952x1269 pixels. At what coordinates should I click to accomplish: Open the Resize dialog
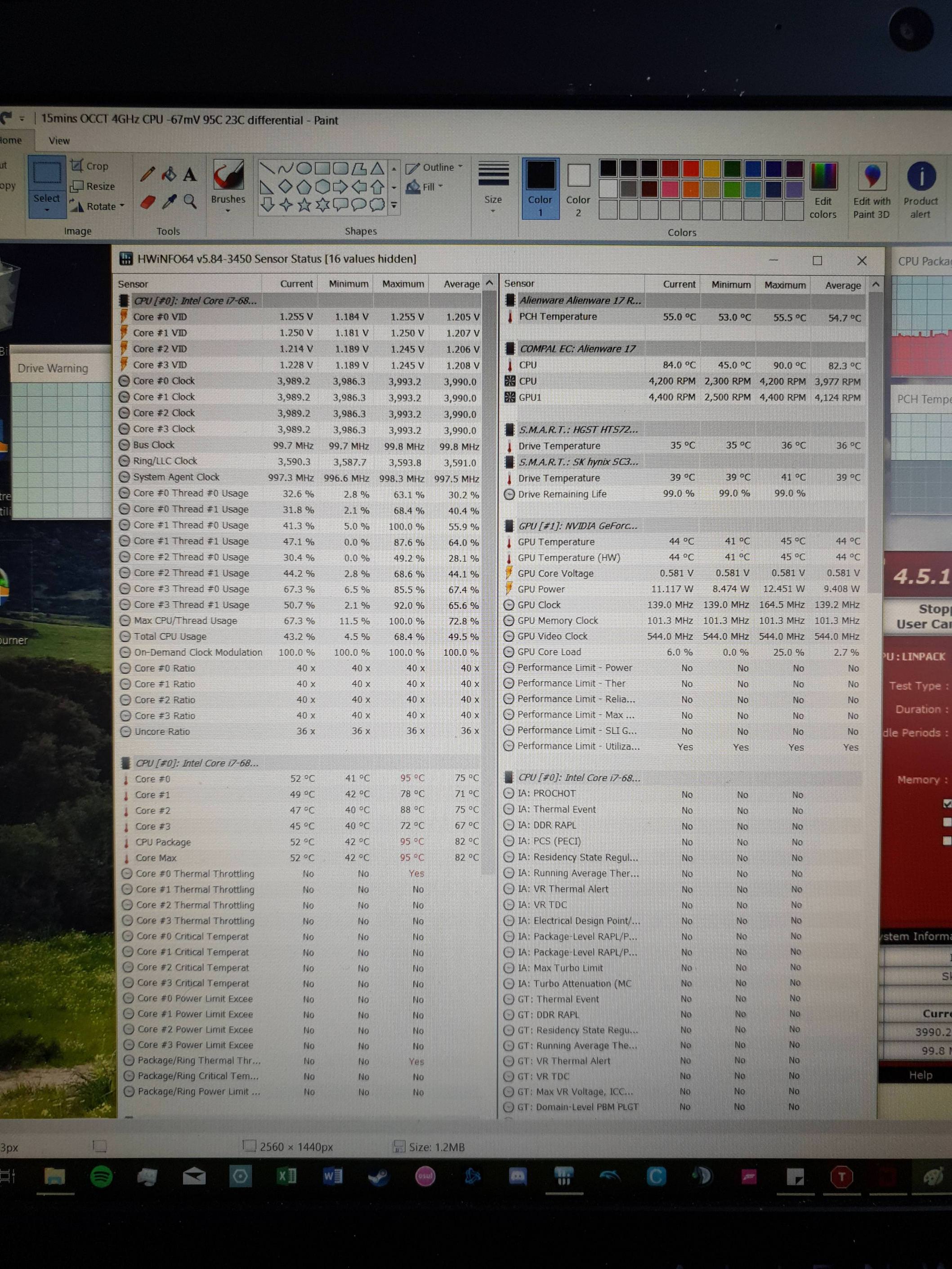(x=92, y=187)
